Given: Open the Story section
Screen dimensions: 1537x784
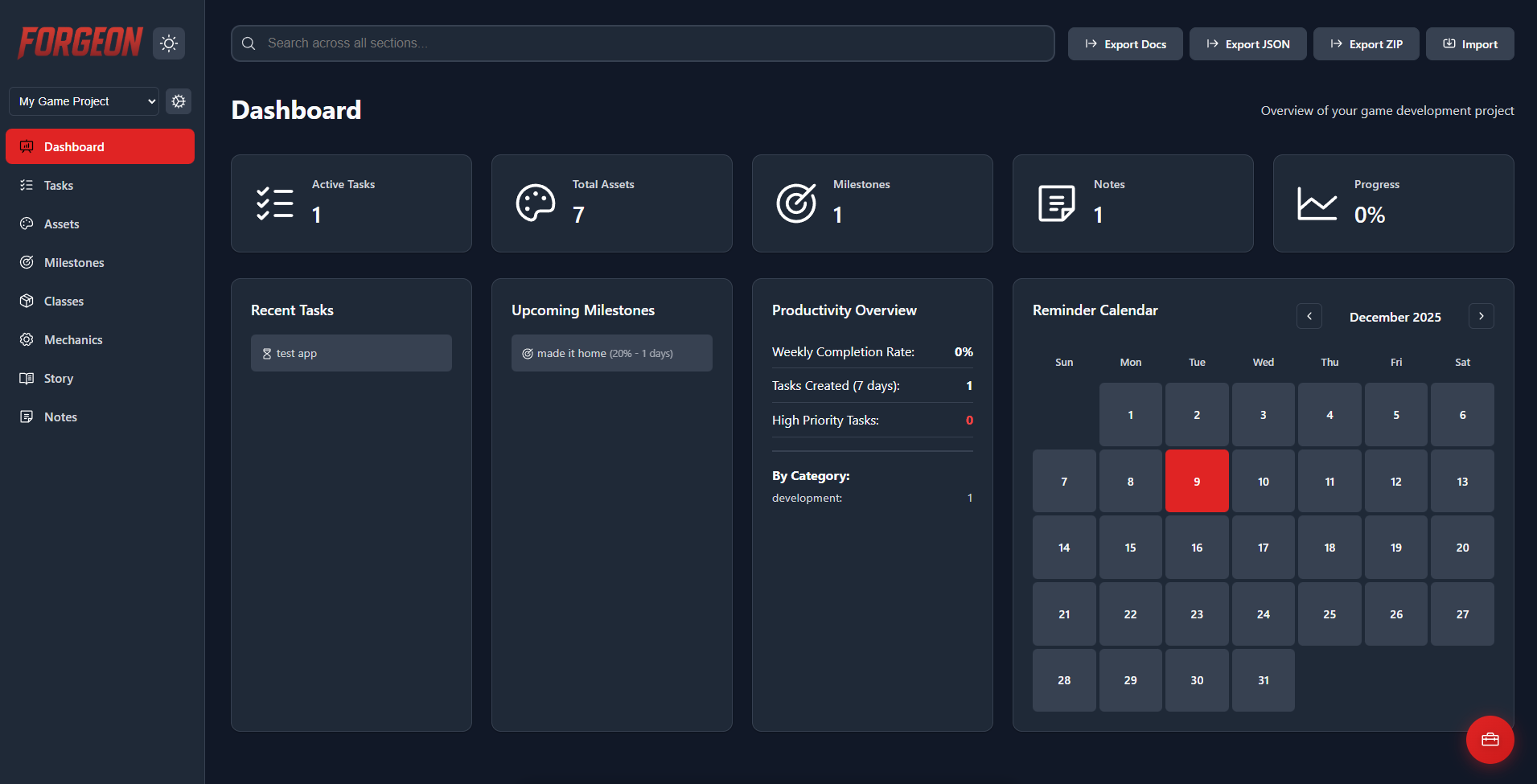Looking at the screenshot, I should [x=100, y=378].
